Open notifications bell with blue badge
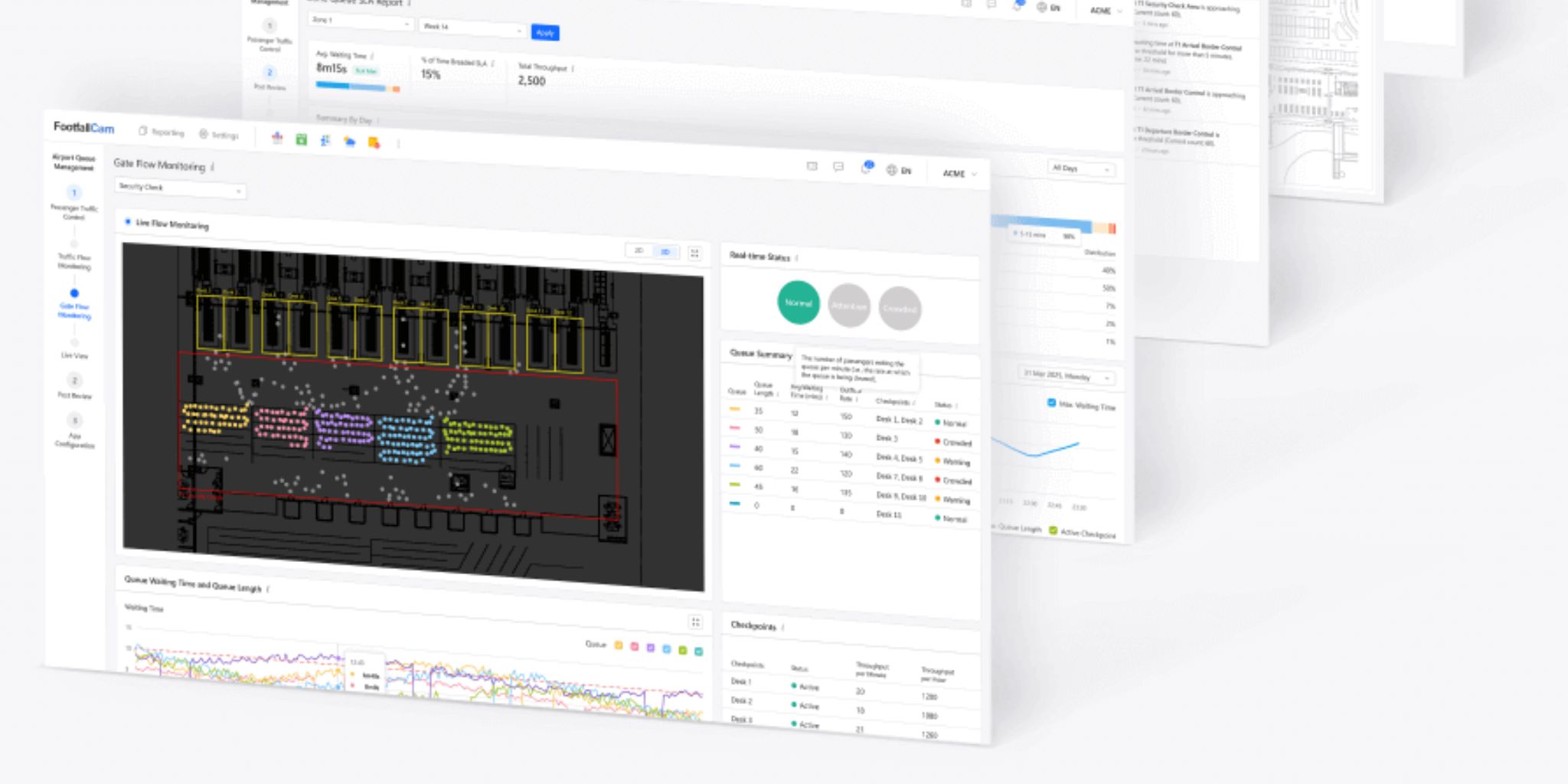Viewport: 1568px width, 784px height. (867, 167)
